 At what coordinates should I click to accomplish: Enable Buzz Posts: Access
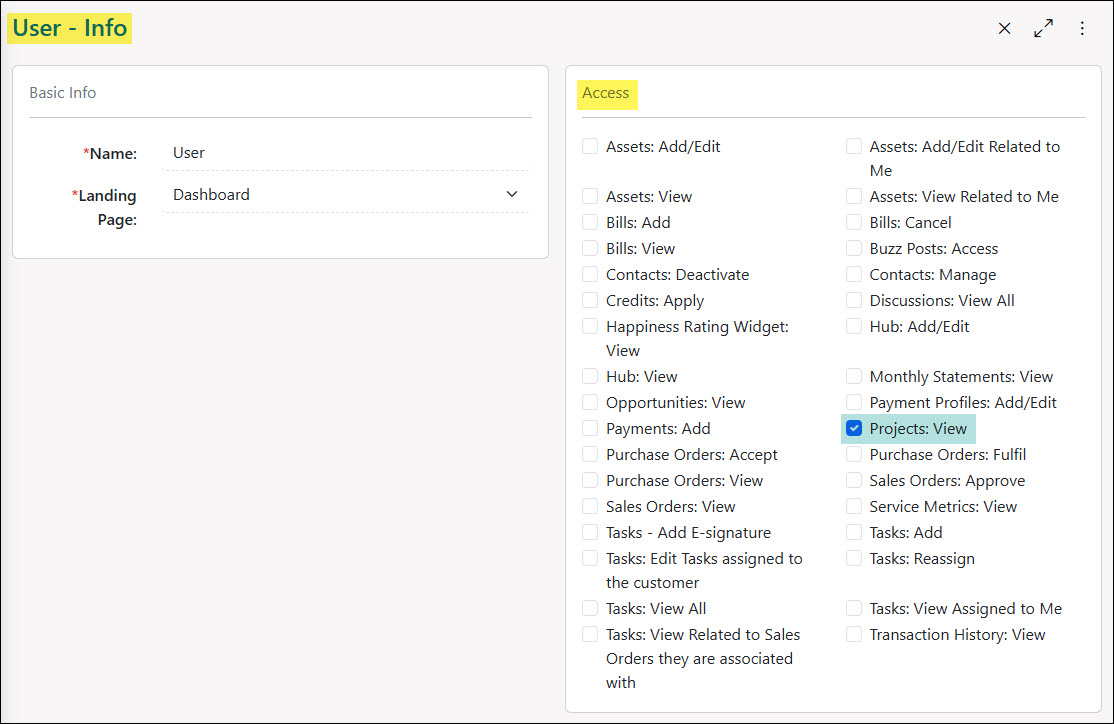853,248
